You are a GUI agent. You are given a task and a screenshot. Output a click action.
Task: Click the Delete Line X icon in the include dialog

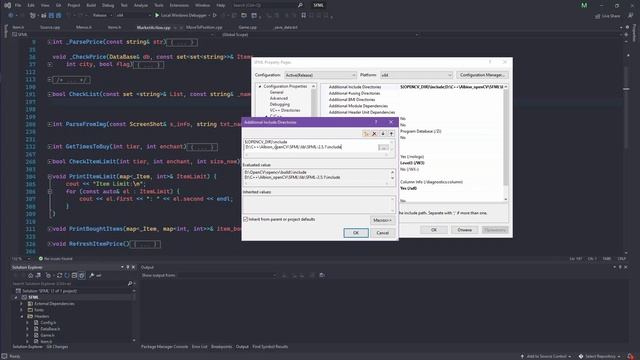pyautogui.click(x=374, y=134)
